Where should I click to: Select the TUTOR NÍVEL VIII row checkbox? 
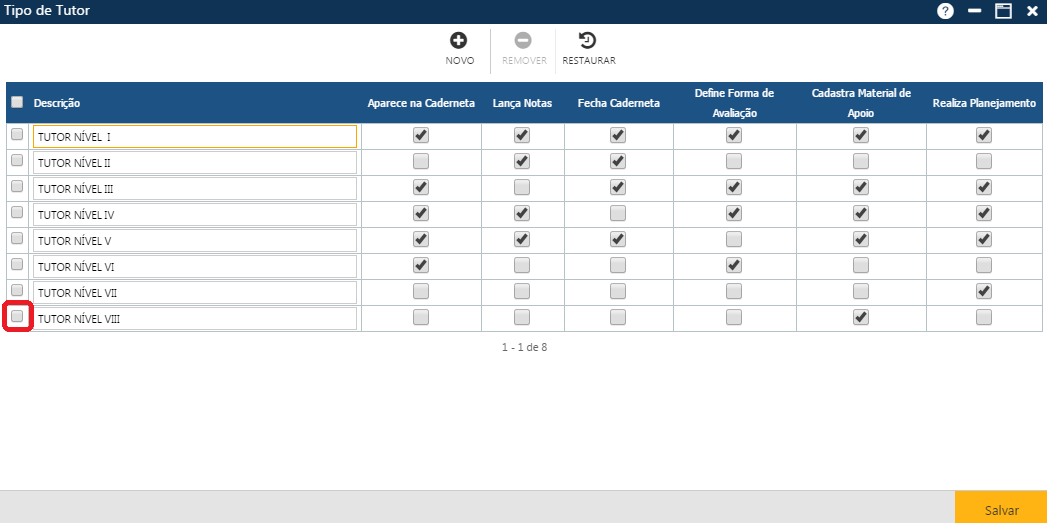(x=17, y=316)
